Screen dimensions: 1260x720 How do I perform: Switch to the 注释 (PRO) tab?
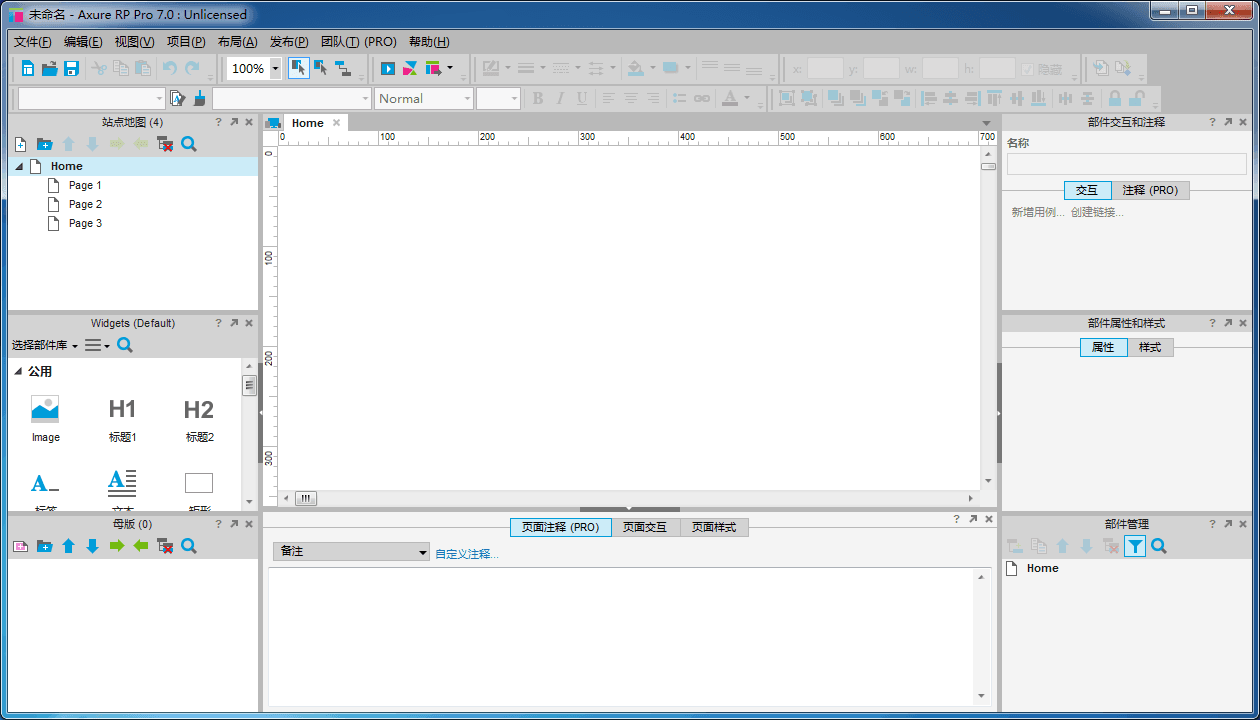coord(1150,190)
